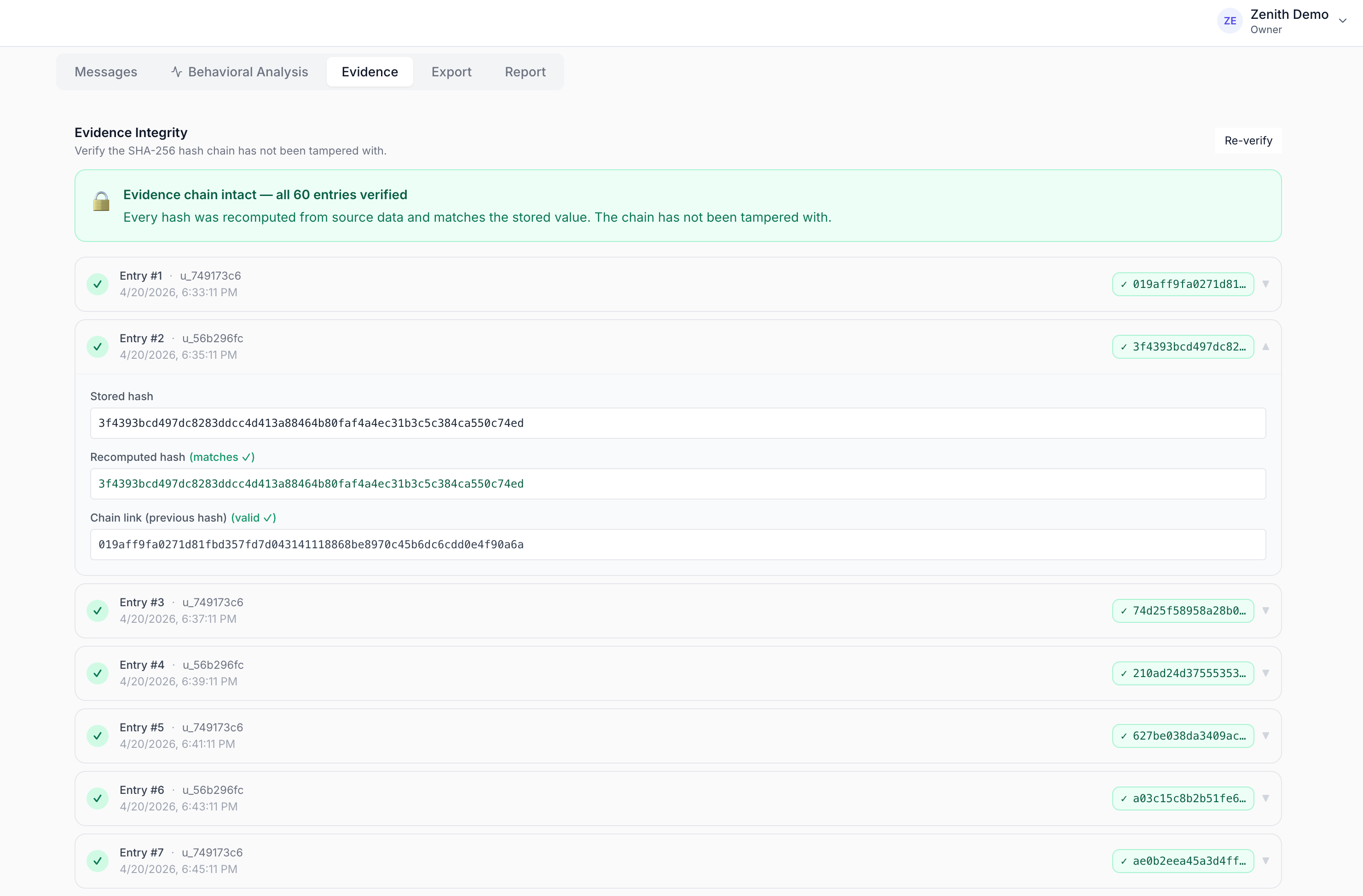Image resolution: width=1363 pixels, height=896 pixels.
Task: Open the Export tab
Action: (x=451, y=72)
